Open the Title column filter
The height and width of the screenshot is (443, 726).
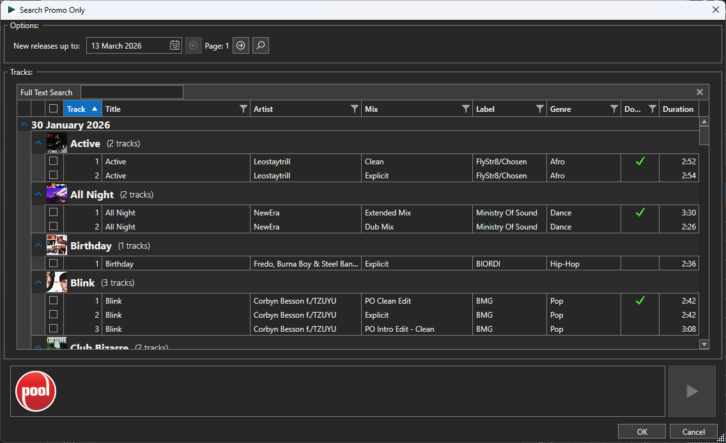point(243,109)
